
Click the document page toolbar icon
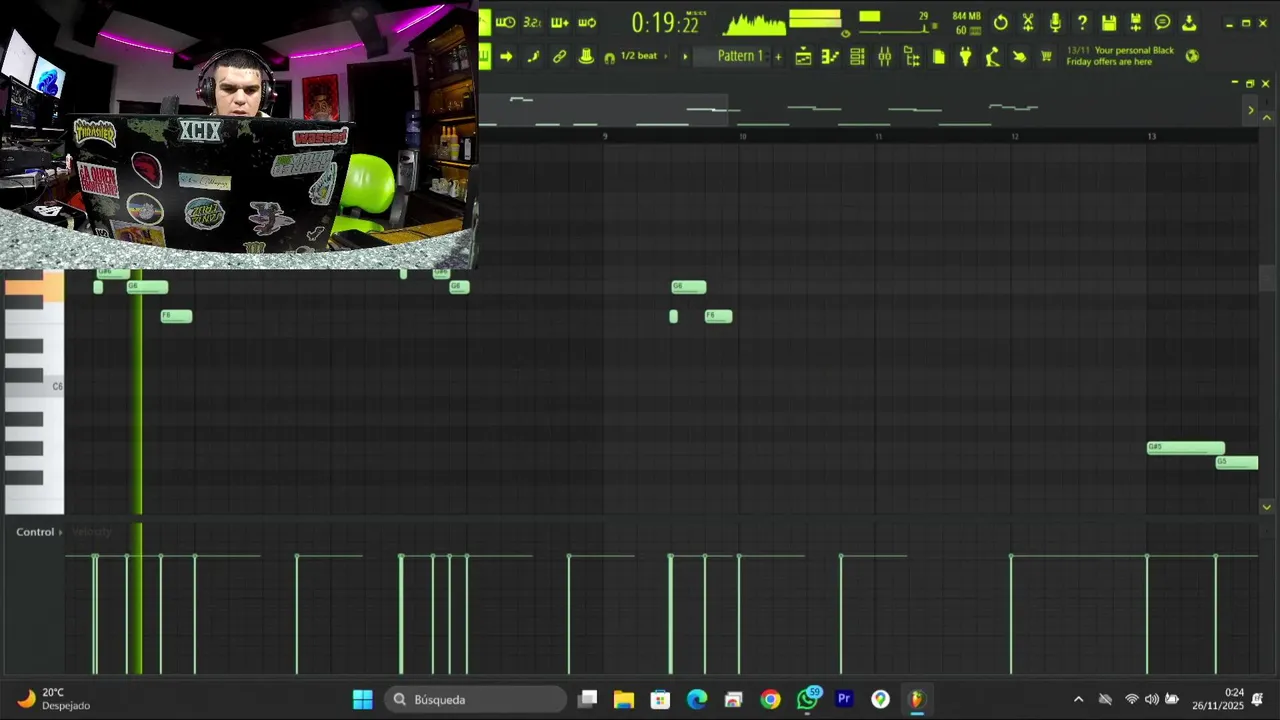click(x=938, y=57)
